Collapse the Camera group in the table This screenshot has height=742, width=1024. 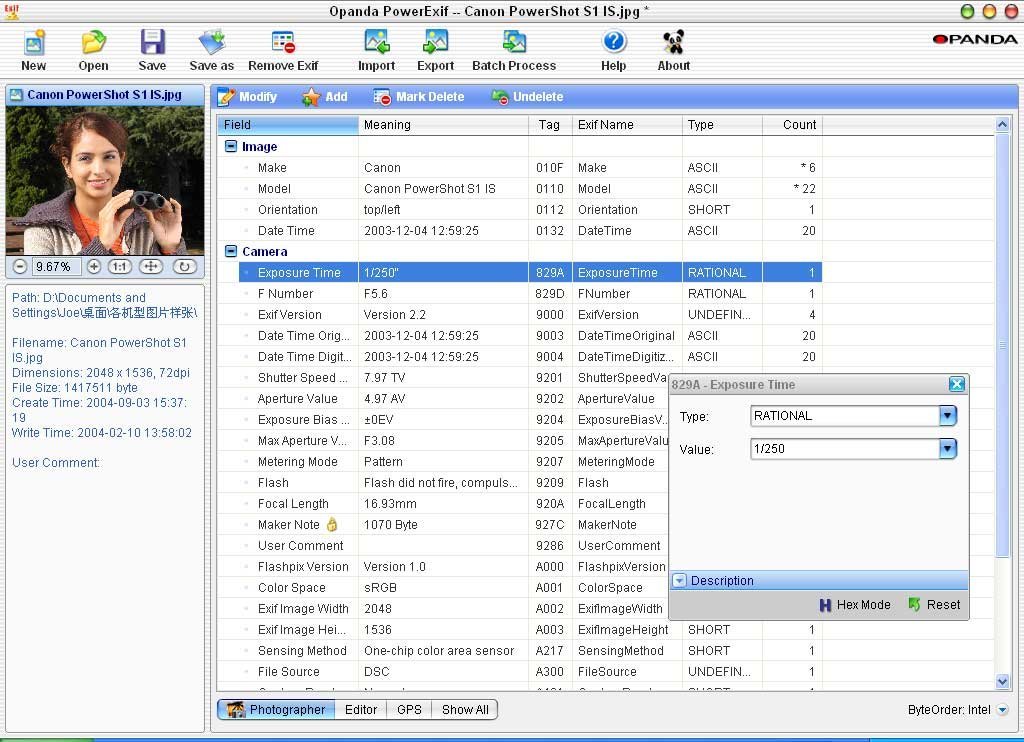pos(231,252)
